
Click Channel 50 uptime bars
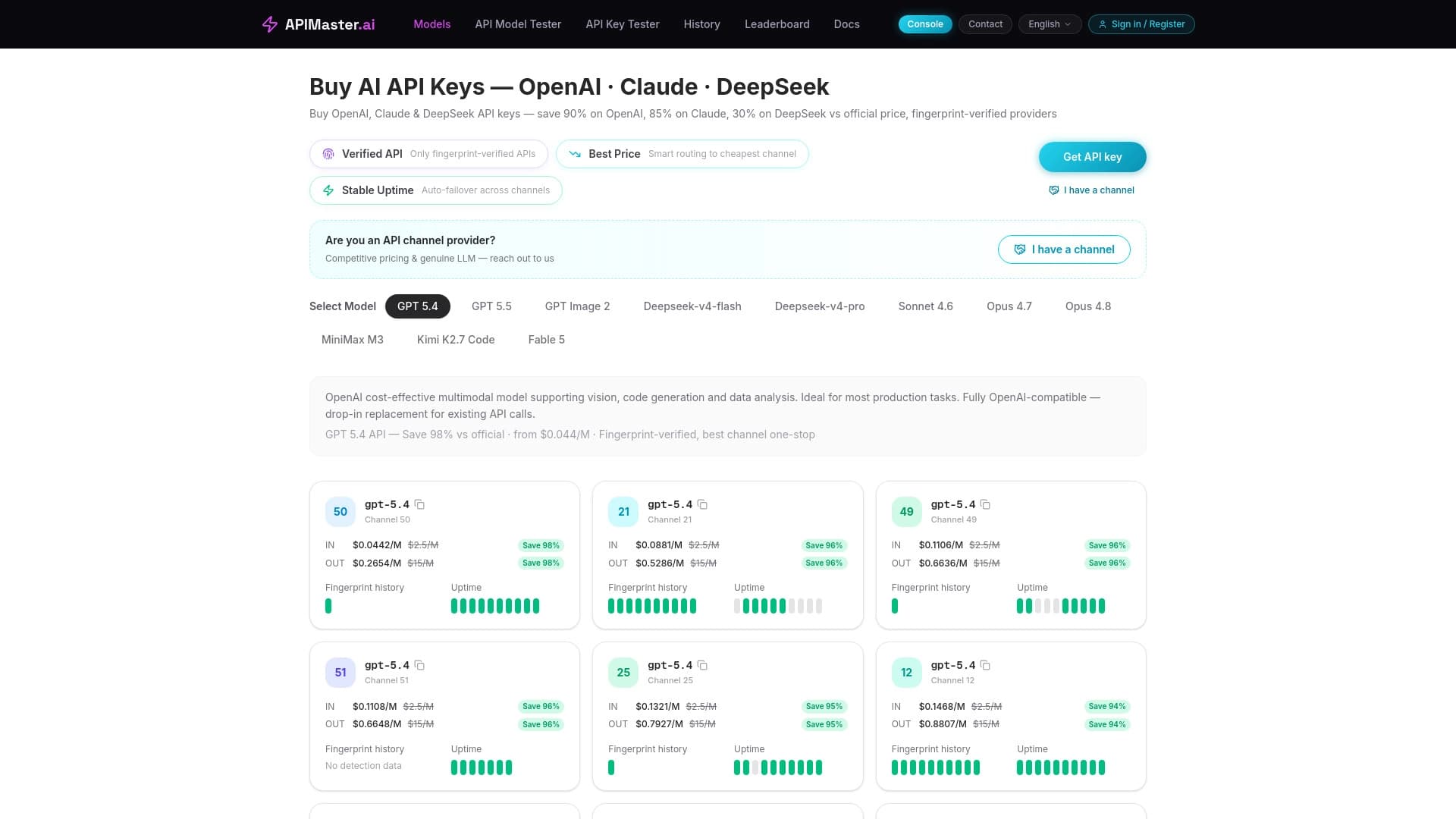495,606
